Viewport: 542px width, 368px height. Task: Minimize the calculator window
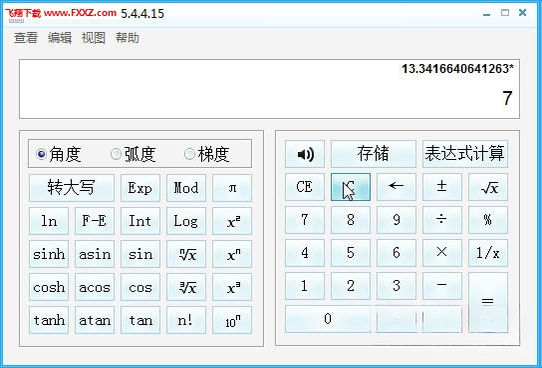point(487,14)
